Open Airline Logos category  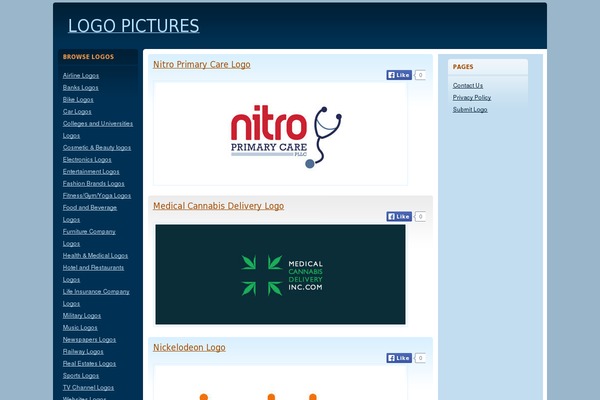click(81, 75)
